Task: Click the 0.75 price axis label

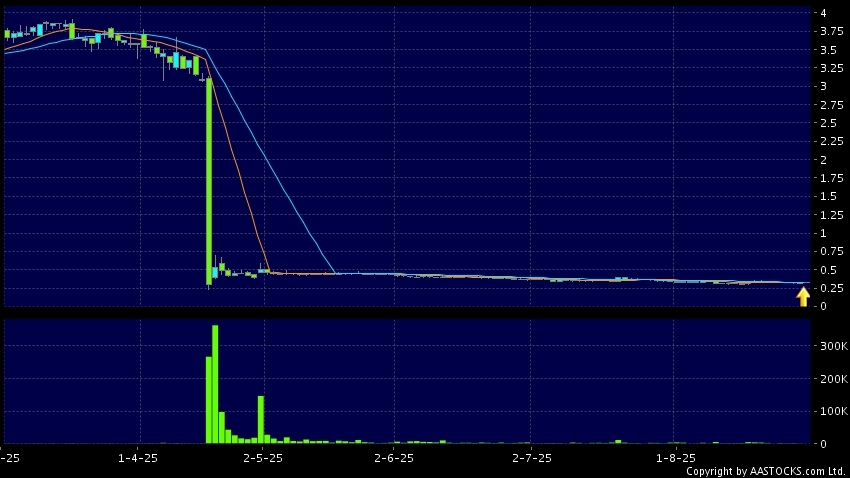Action: tap(832, 251)
